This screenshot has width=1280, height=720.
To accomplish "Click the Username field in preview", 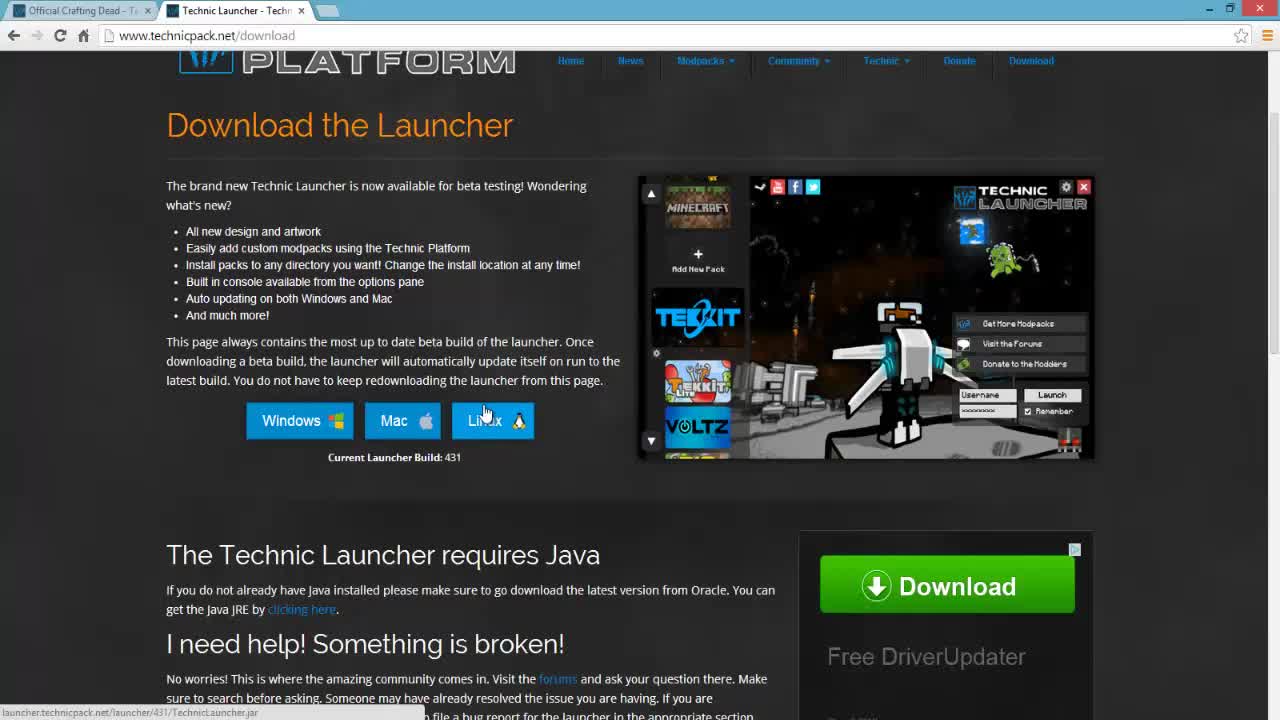I will point(988,395).
